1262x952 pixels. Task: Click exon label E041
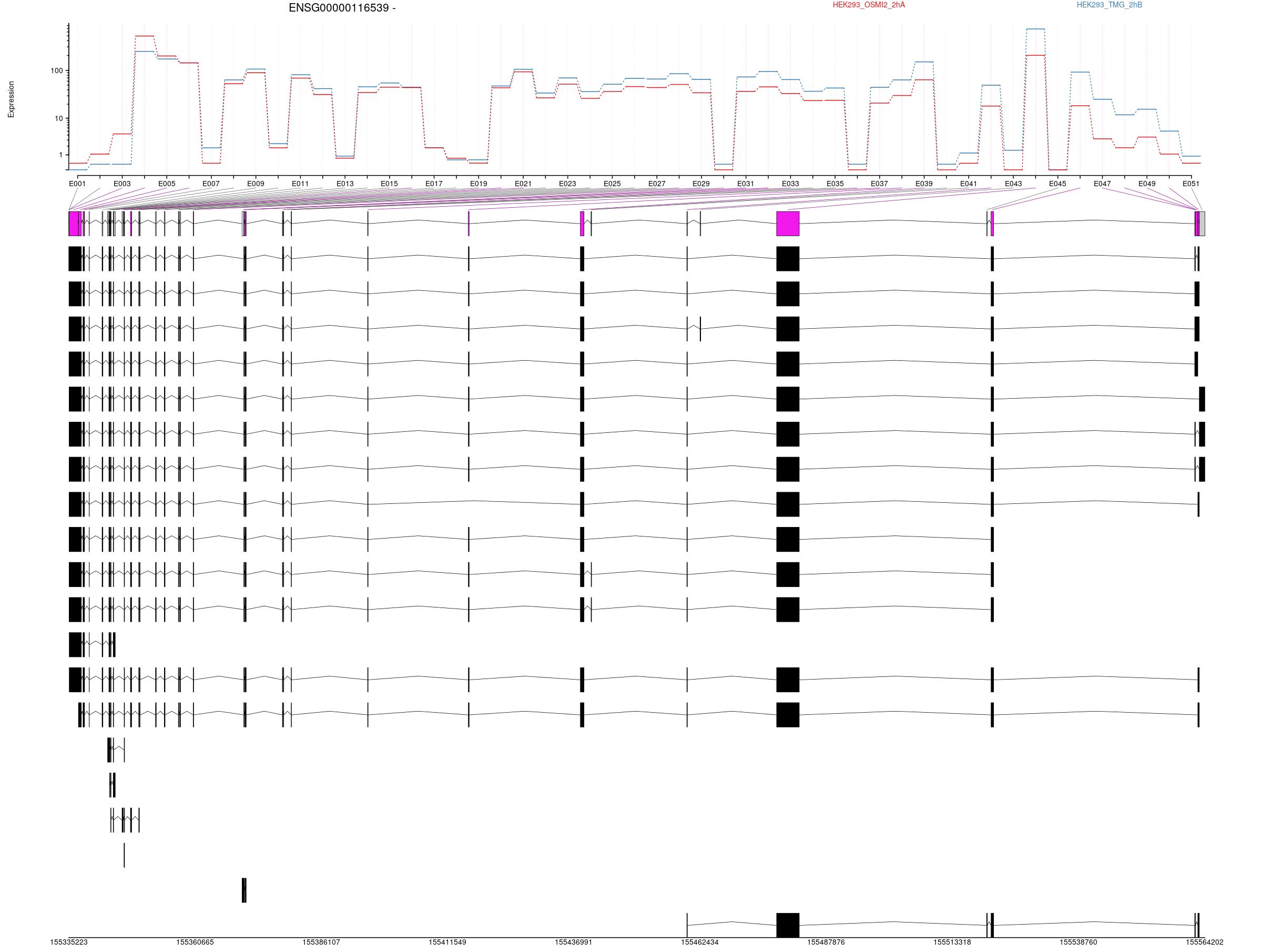[x=968, y=184]
